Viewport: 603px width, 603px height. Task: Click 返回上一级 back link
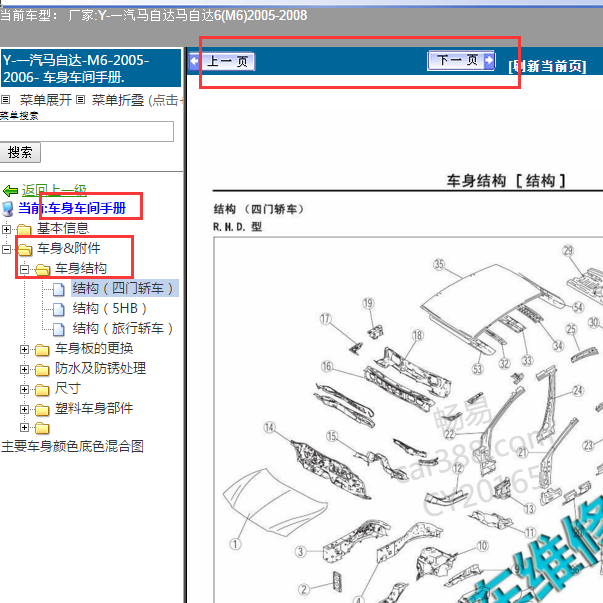(54, 190)
